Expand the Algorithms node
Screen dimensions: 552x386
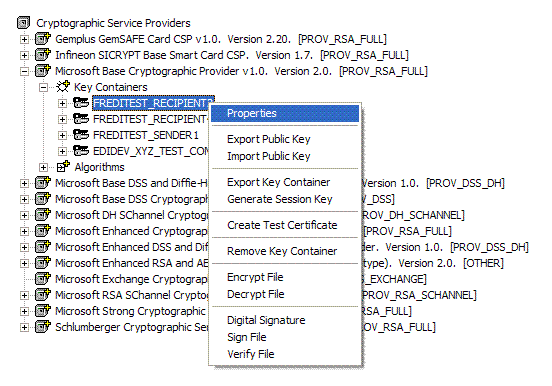point(43,167)
